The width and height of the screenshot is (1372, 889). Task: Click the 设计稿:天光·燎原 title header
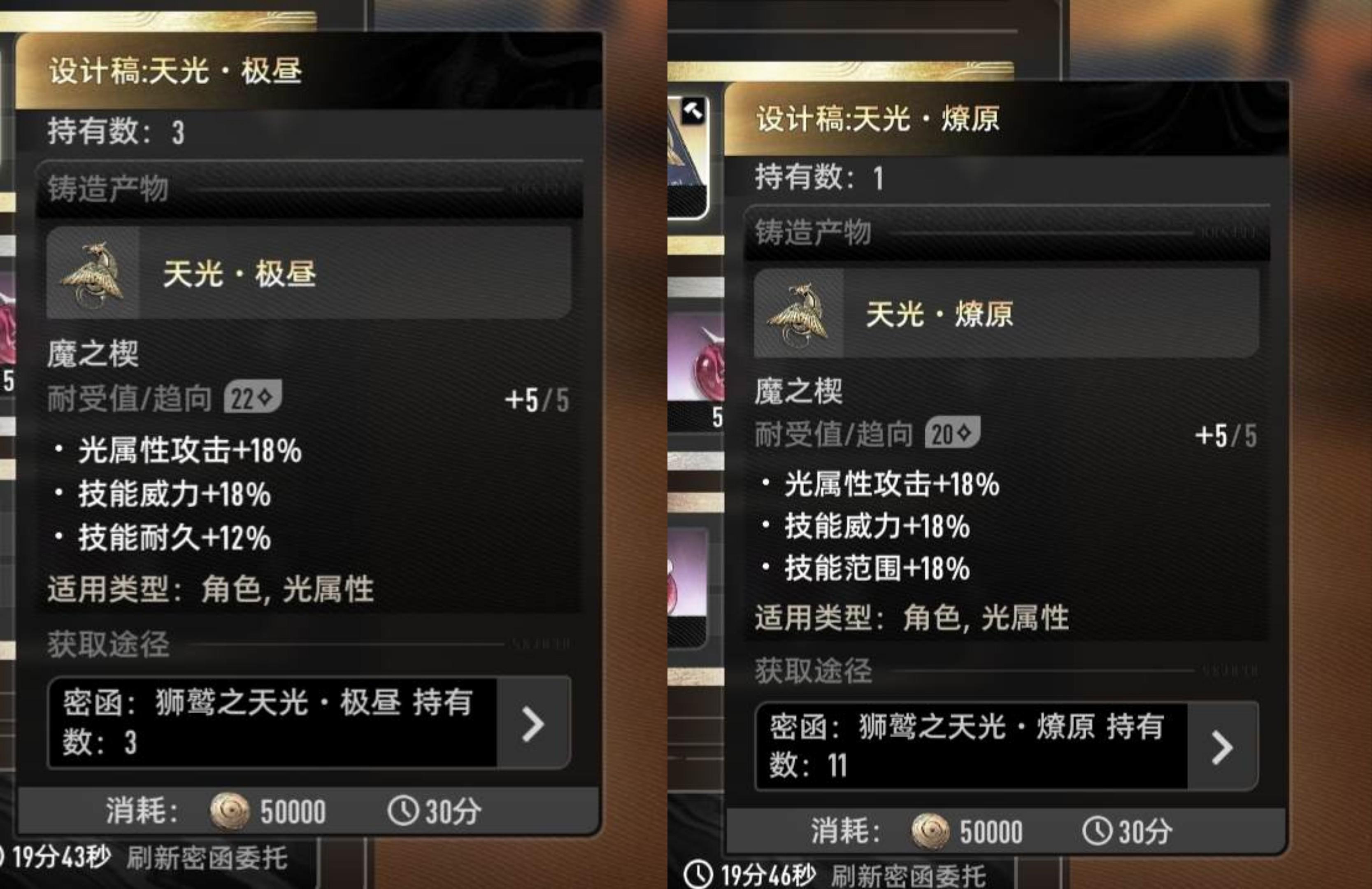(x=1006, y=119)
